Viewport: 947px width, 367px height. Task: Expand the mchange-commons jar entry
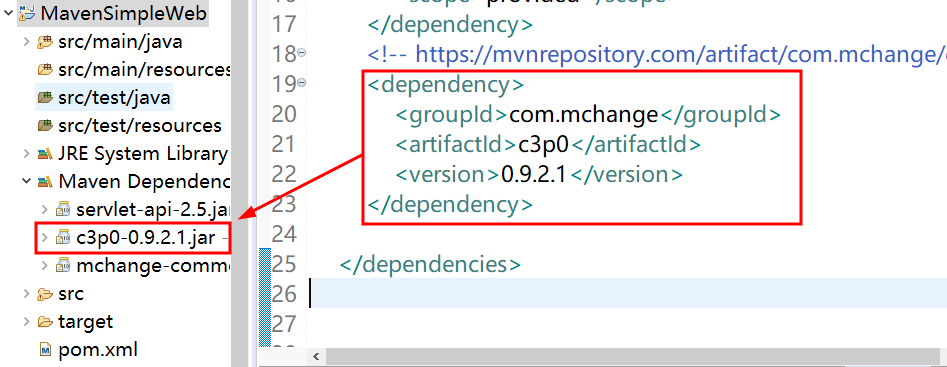tap(44, 265)
